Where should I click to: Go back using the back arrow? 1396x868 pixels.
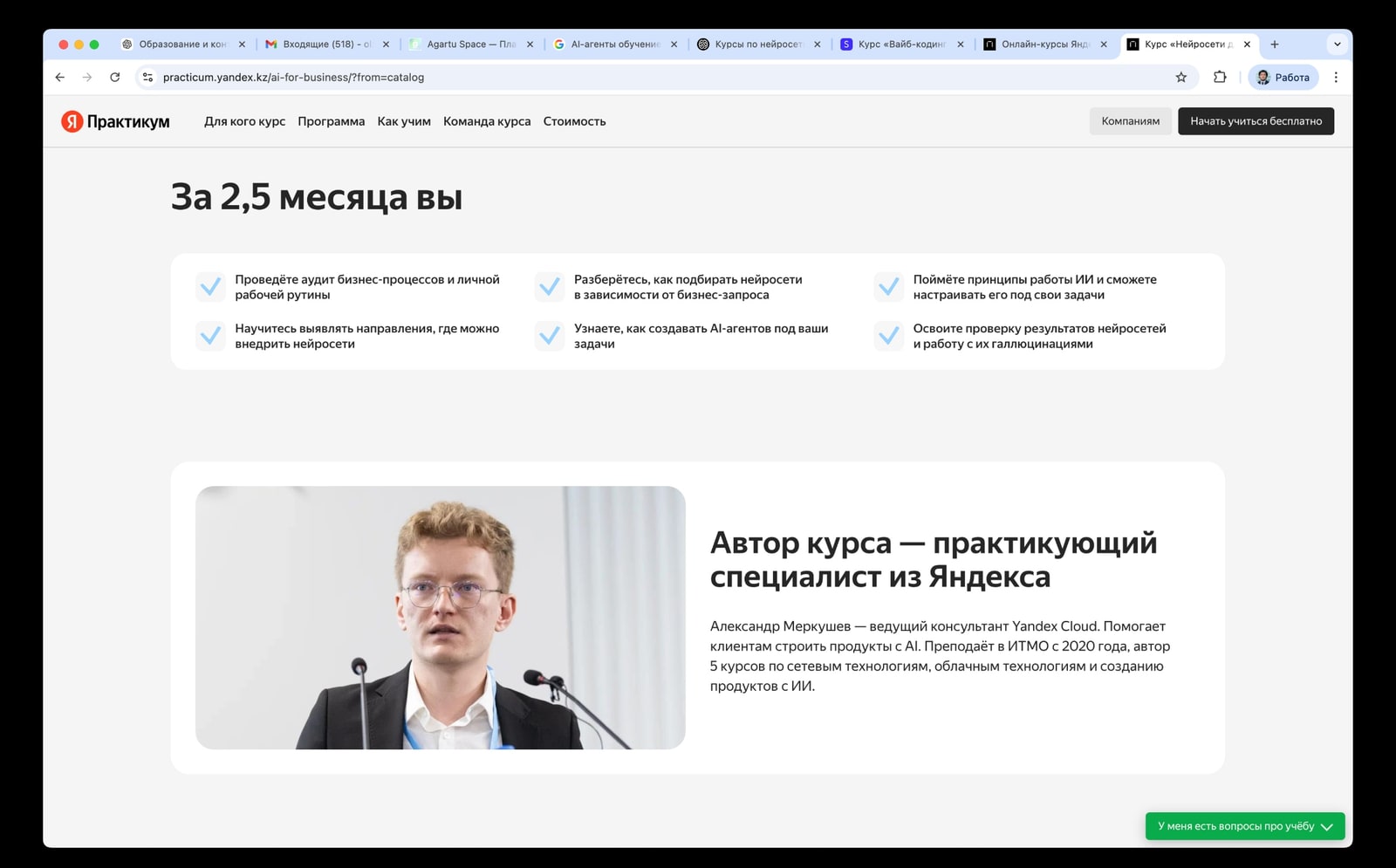pos(59,78)
